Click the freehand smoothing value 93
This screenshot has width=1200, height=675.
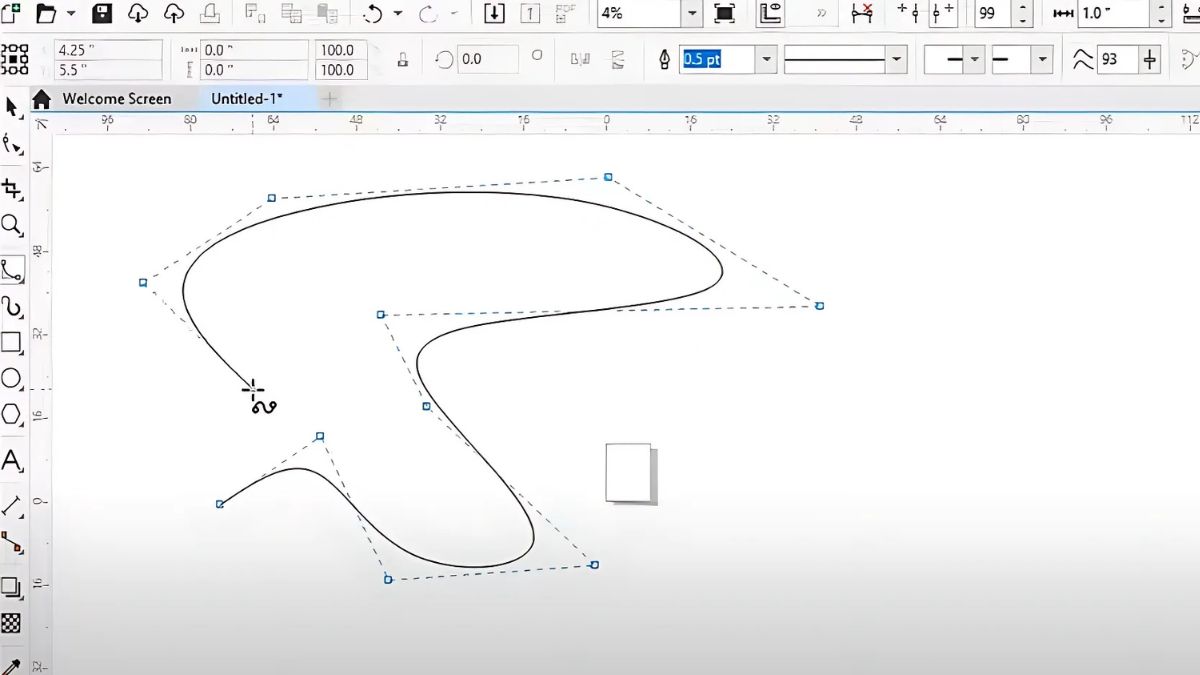(x=1117, y=59)
